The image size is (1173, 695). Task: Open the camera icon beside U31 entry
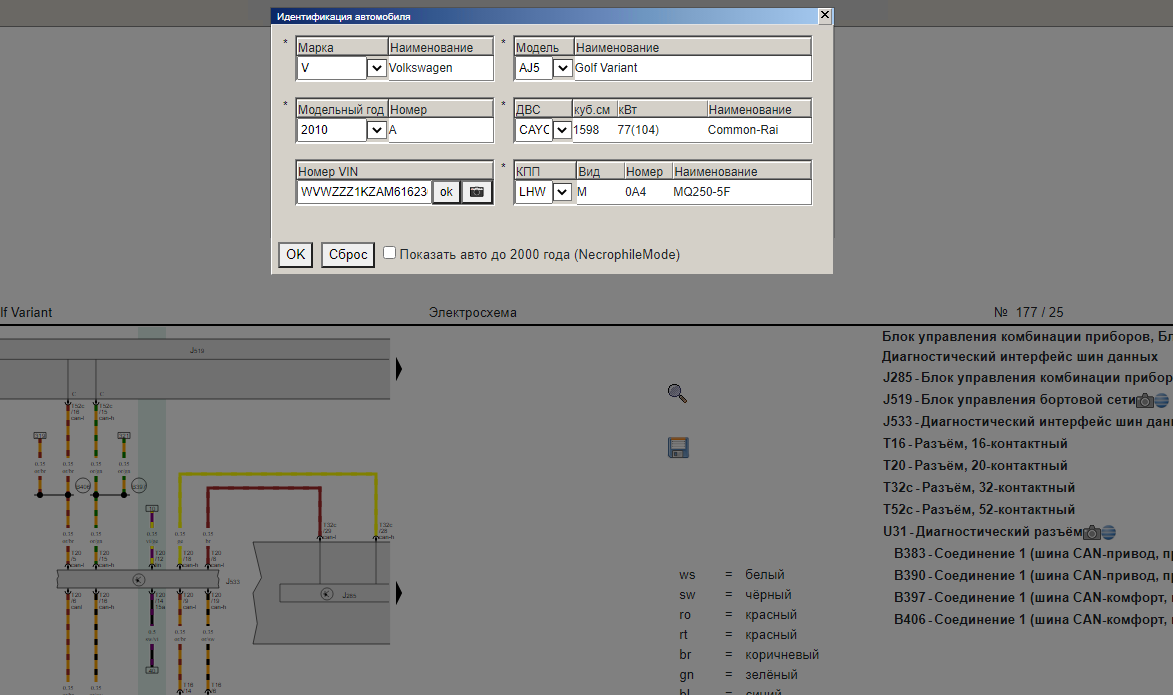[1092, 532]
